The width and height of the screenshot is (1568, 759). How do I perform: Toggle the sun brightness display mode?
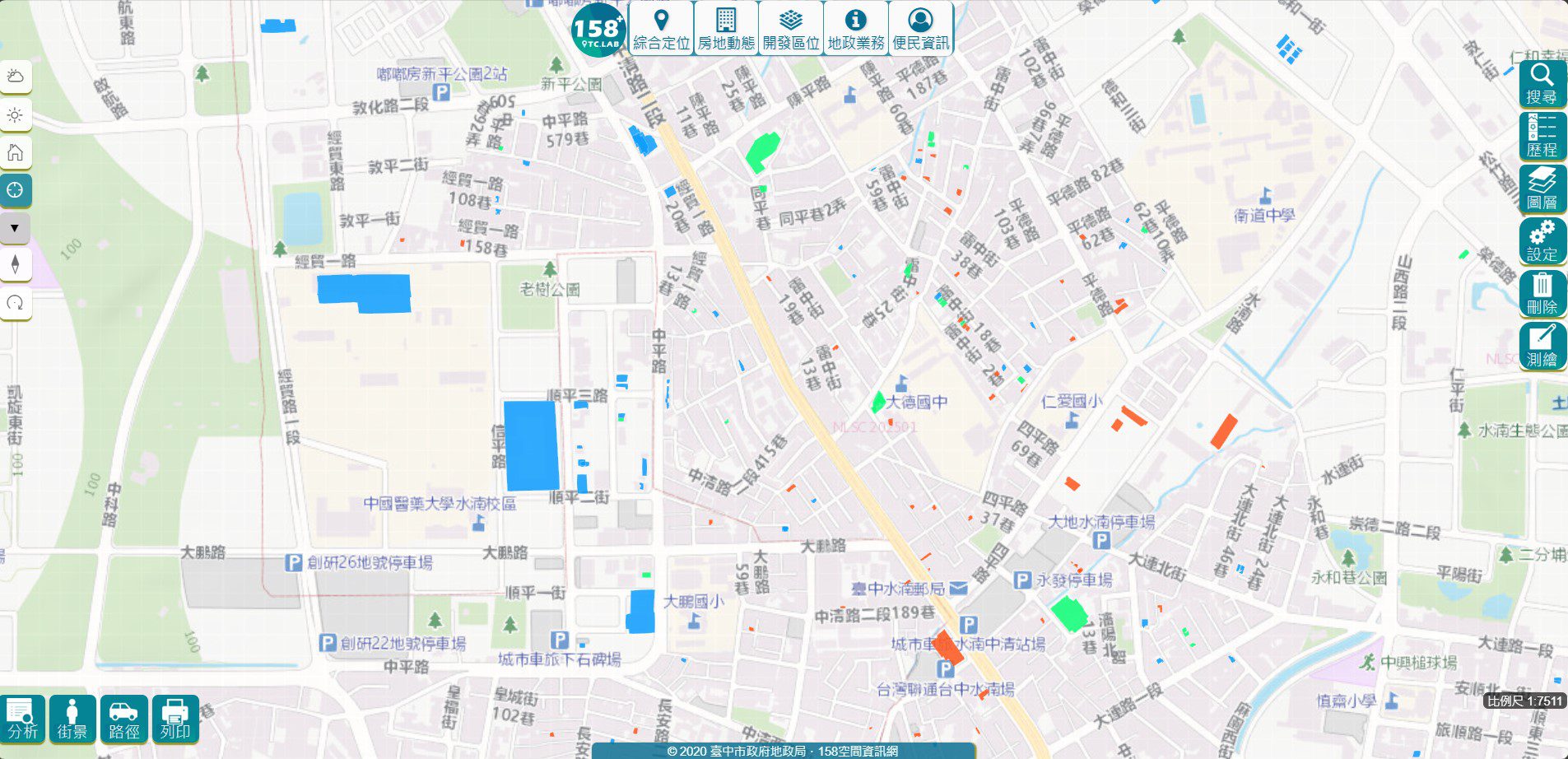tap(16, 115)
